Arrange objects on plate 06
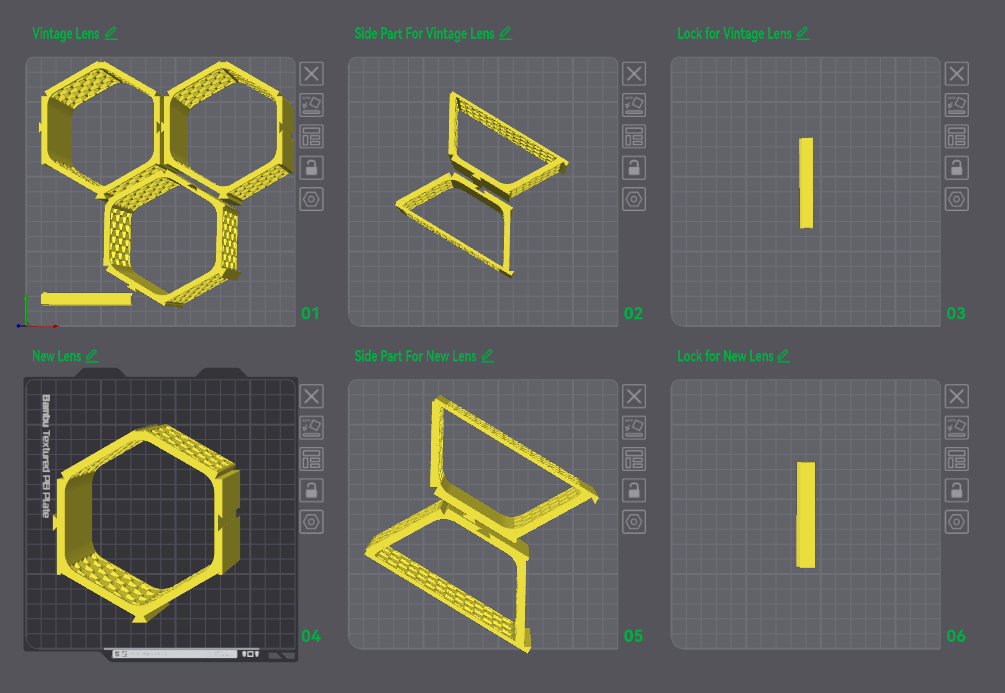Viewport: 1005px width, 693px height. [957, 459]
